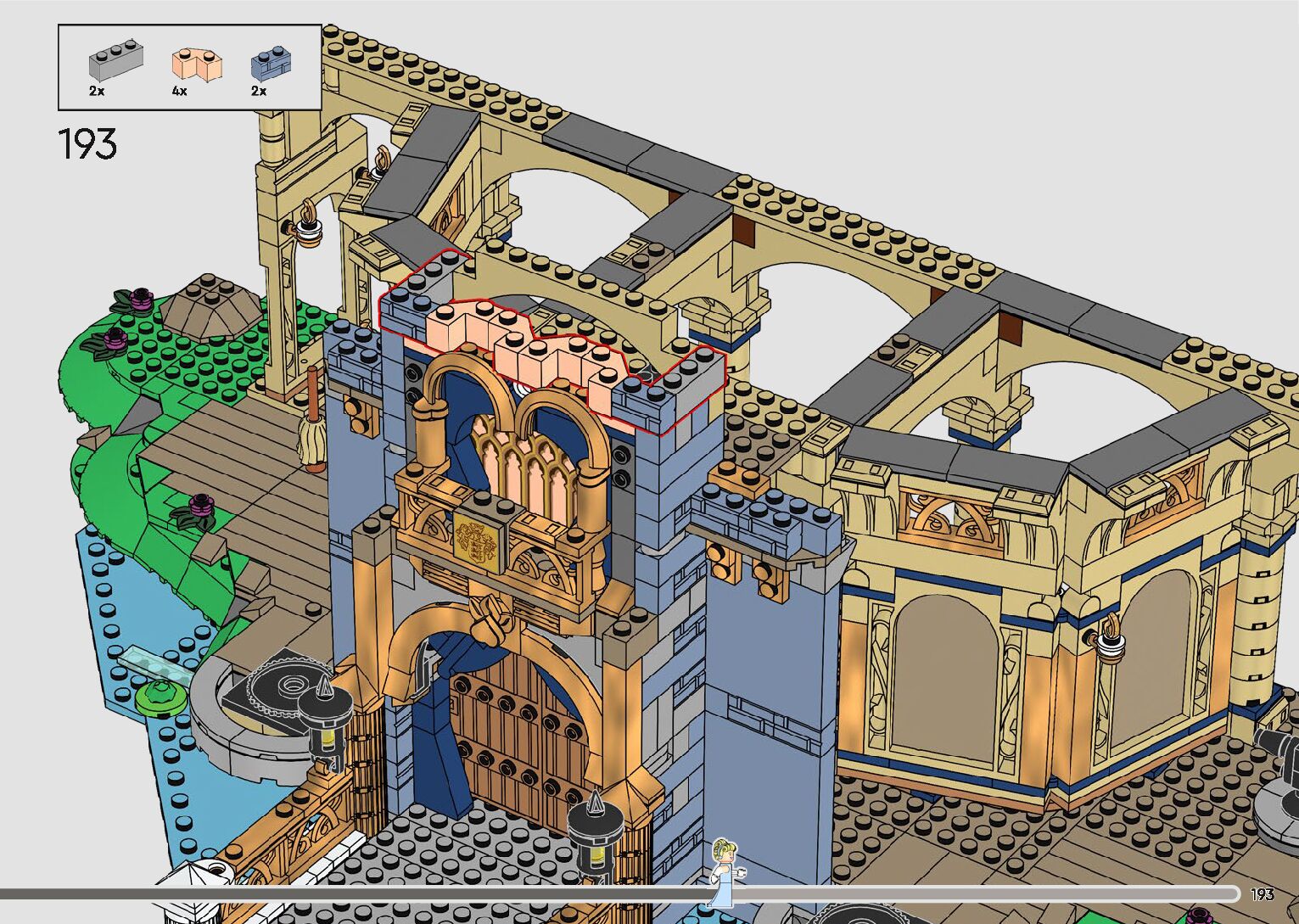The height and width of the screenshot is (924, 1299).
Task: Click the filled portion of progress bar
Action: coord(339,893)
